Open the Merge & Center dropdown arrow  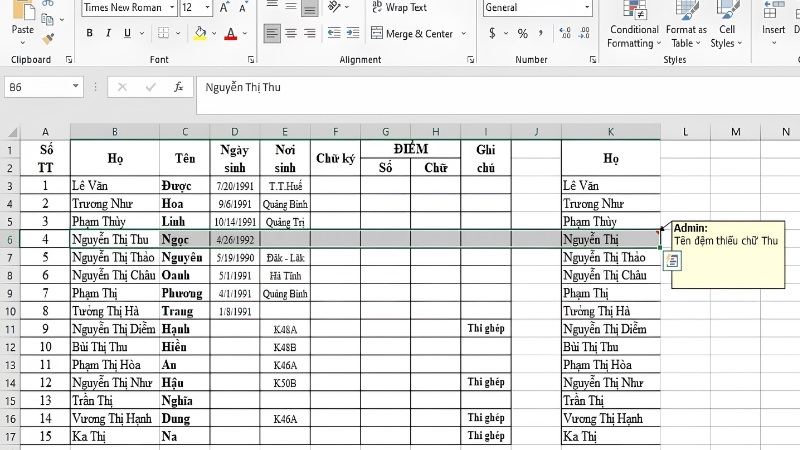pos(464,34)
